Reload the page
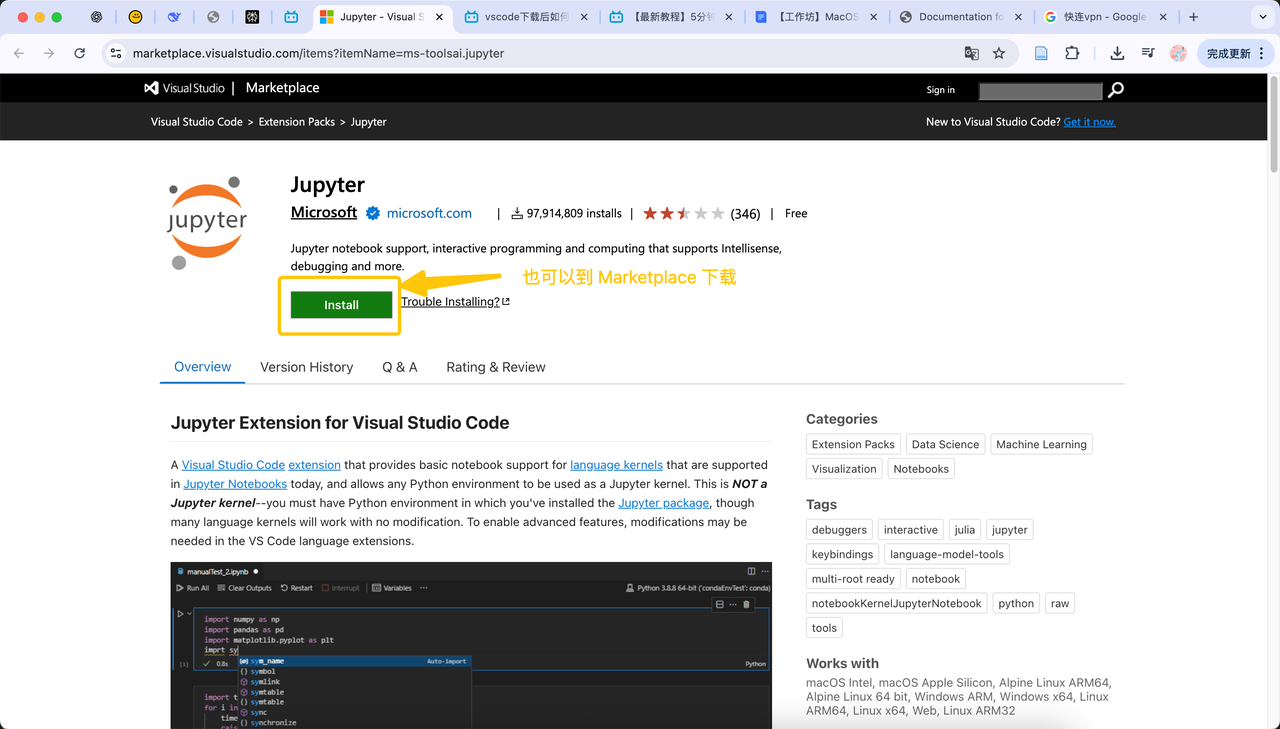 point(80,53)
